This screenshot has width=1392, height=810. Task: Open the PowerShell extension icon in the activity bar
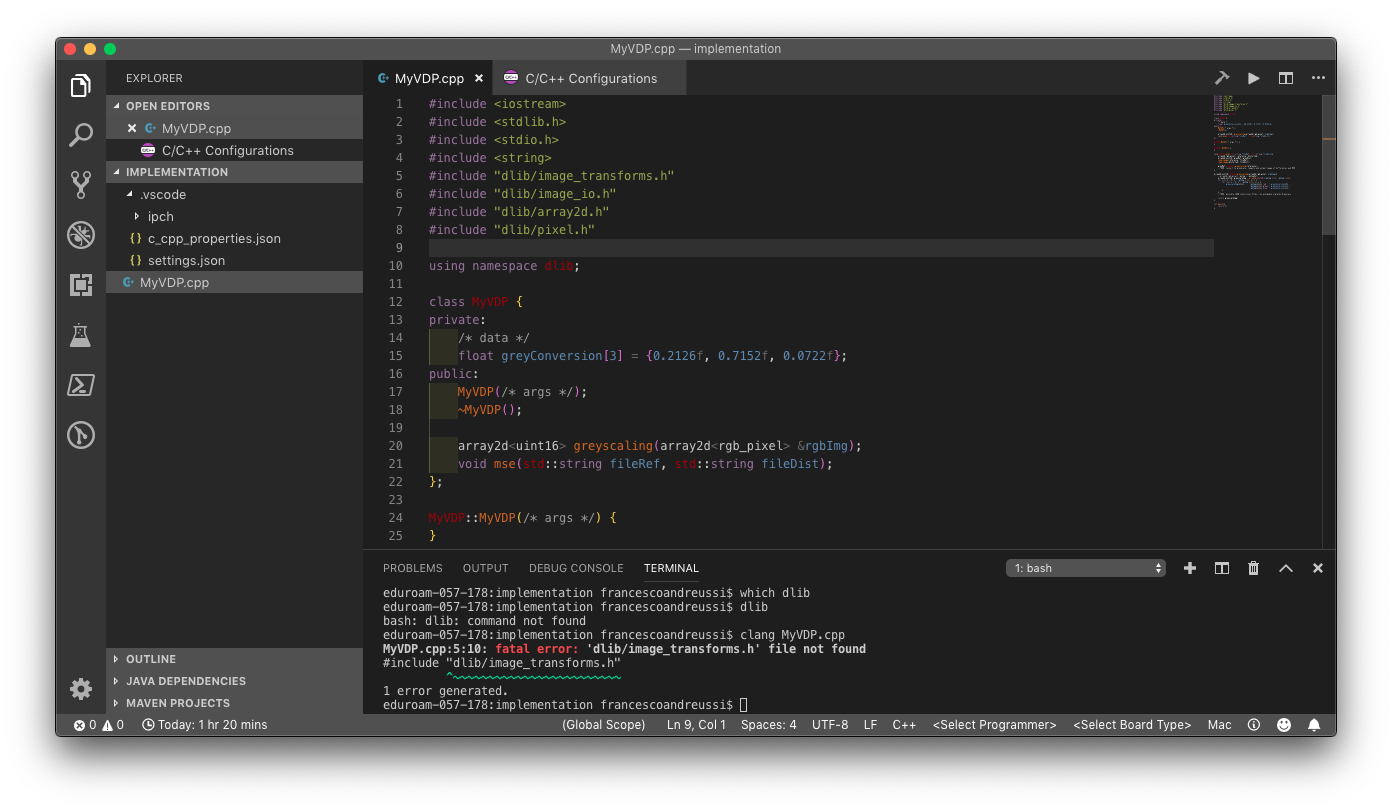click(81, 384)
